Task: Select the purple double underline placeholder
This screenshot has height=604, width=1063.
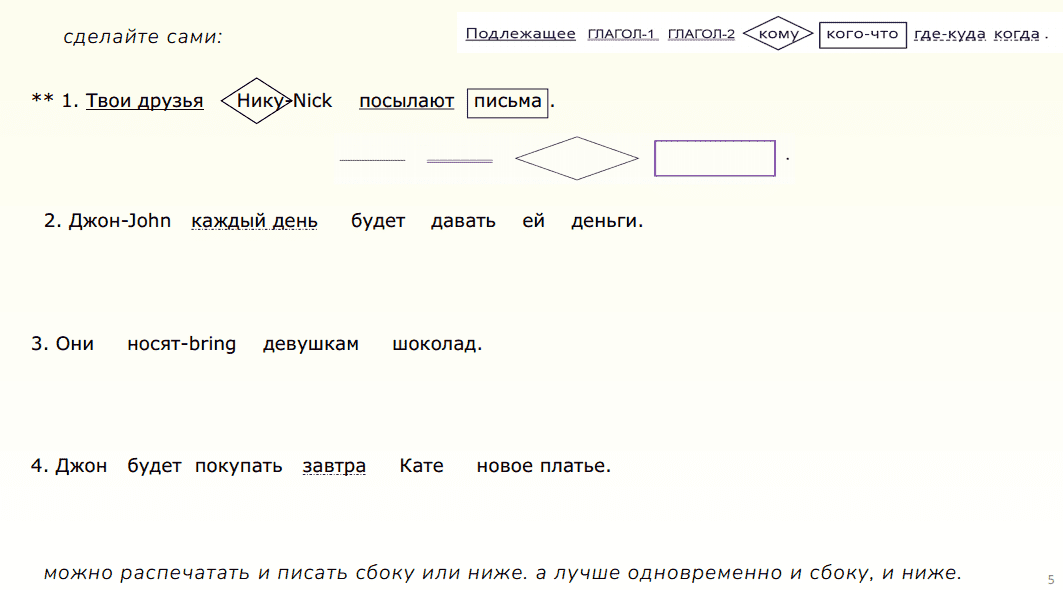Action: 459,160
